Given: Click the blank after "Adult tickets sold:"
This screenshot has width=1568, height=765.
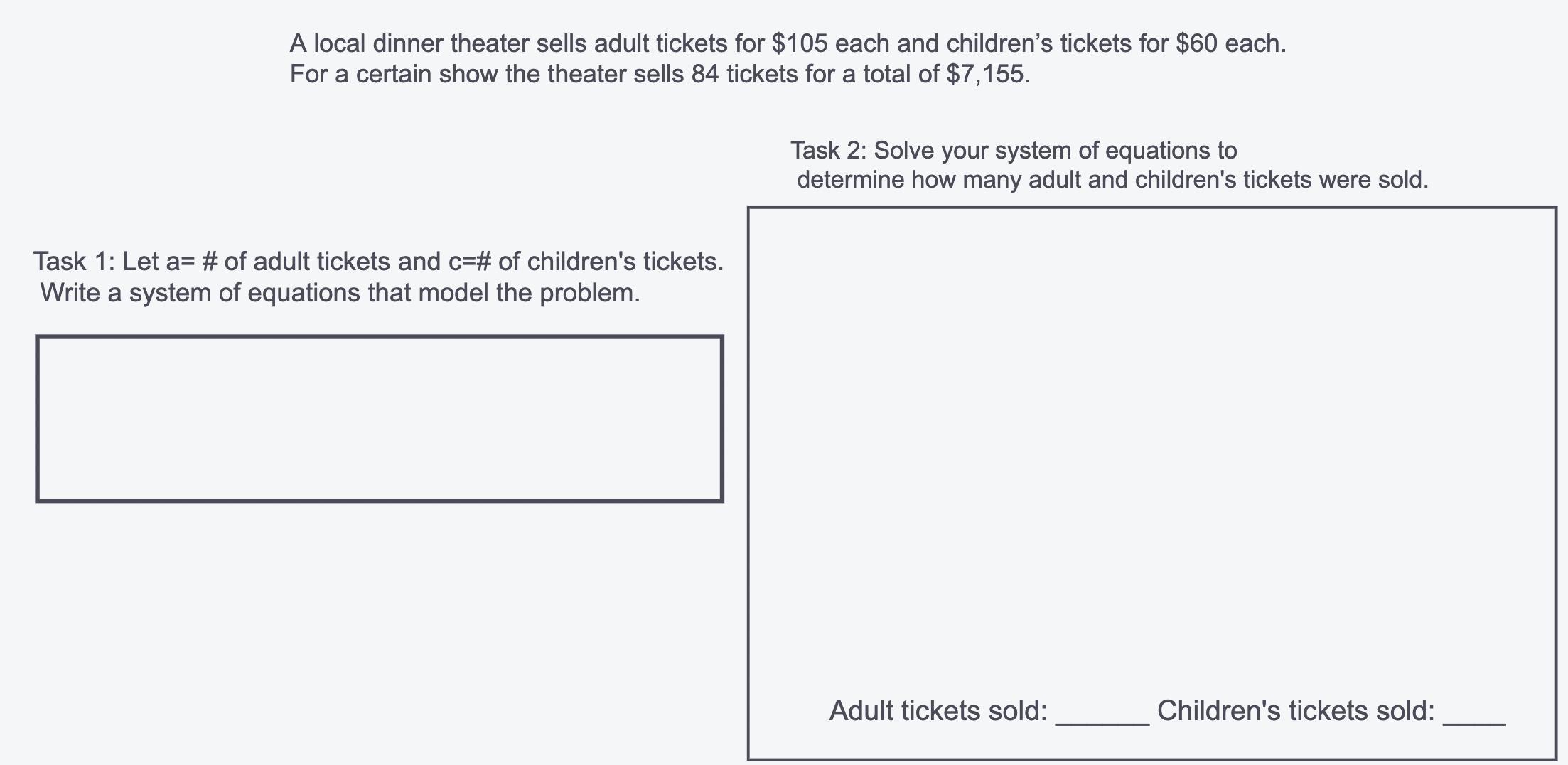Looking at the screenshot, I should click(x=1102, y=713).
